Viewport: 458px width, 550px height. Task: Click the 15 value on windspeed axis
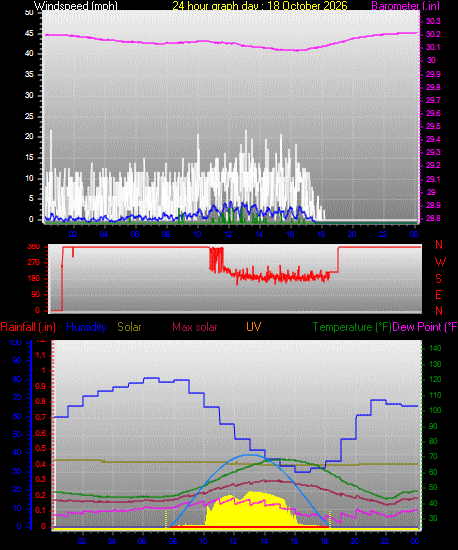pos(29,157)
